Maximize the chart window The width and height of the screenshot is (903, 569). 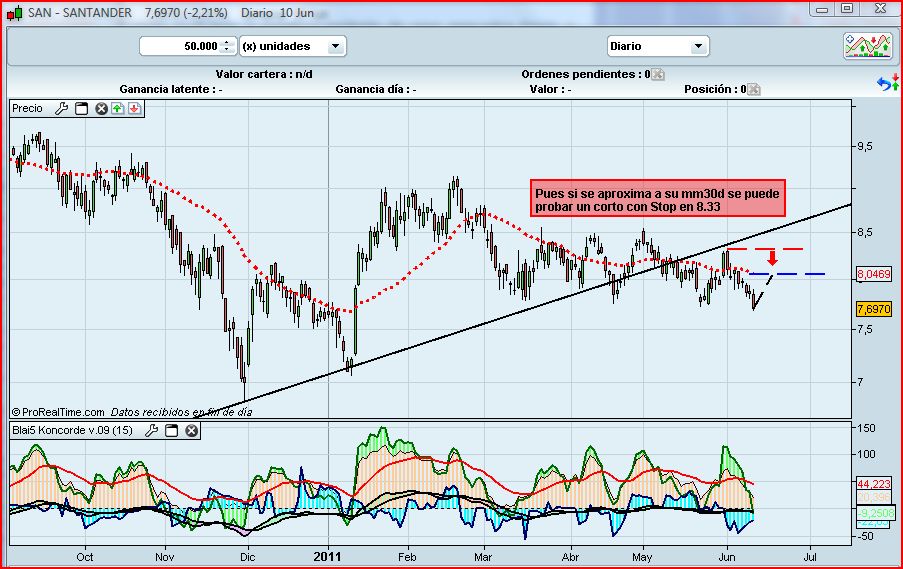tap(847, 9)
